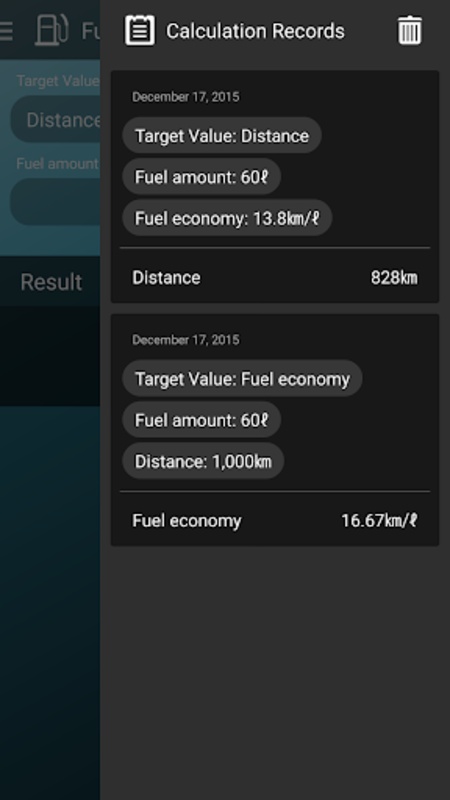Tap the Fuel amount: 60ℓ chip in first record

tap(202, 177)
